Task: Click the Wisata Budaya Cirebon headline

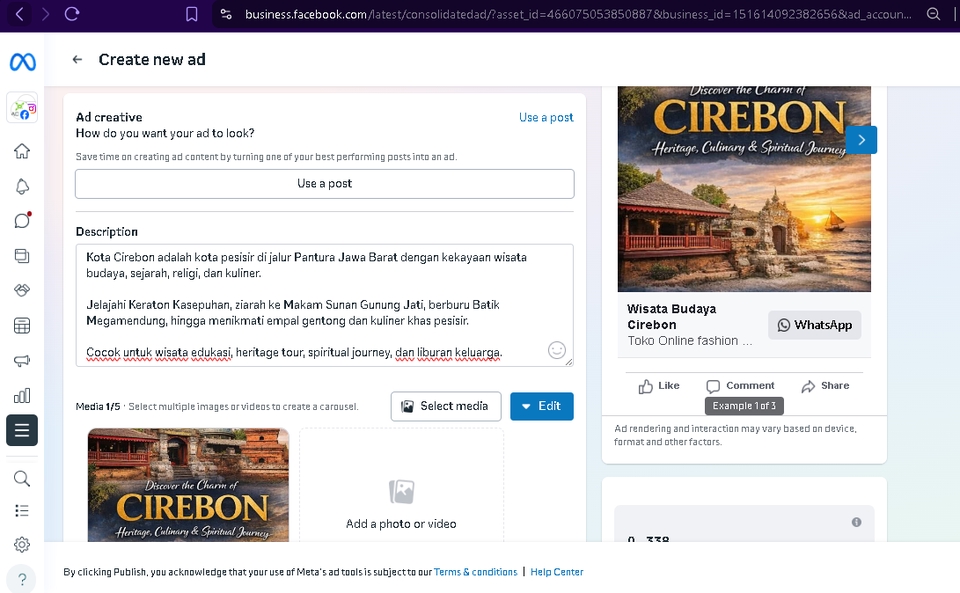Action: (x=672, y=317)
